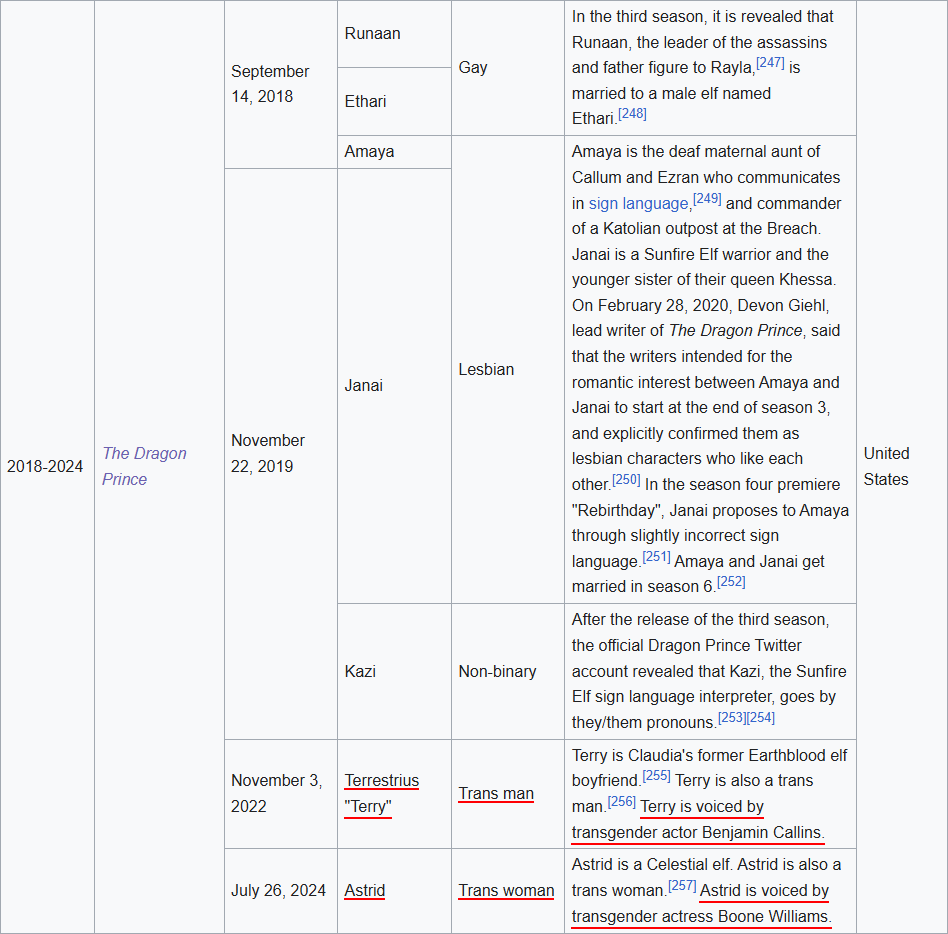Open citation reference 254

tap(761, 718)
